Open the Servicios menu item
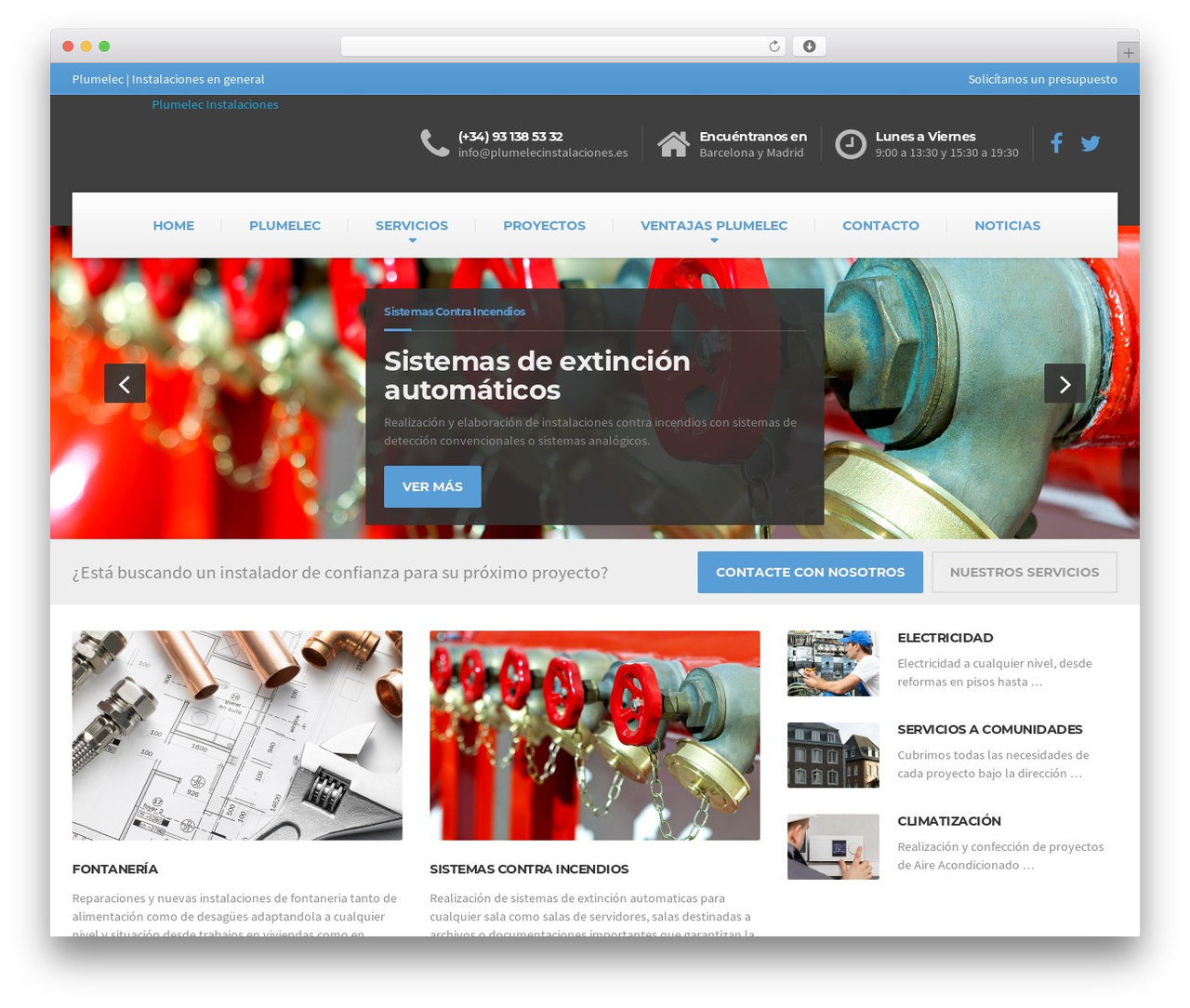The height and width of the screenshot is (1008, 1190). click(412, 225)
